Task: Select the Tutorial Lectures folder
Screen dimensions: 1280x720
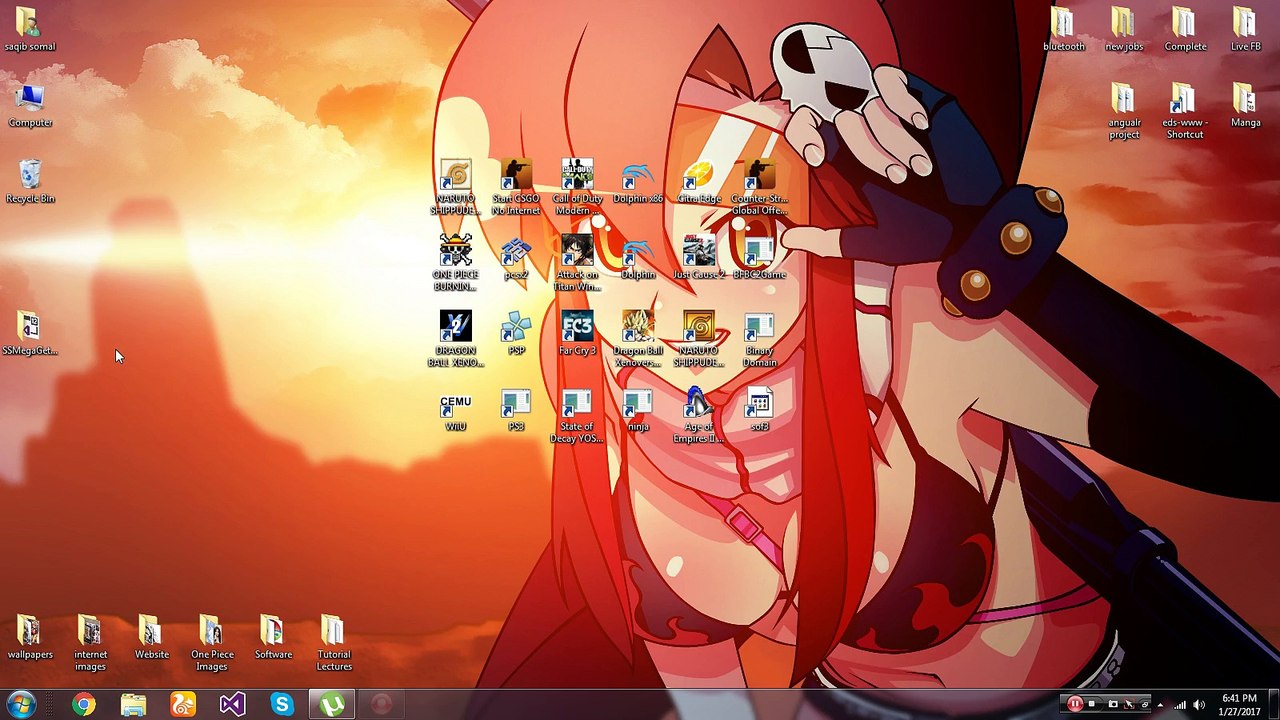Action: click(x=334, y=644)
